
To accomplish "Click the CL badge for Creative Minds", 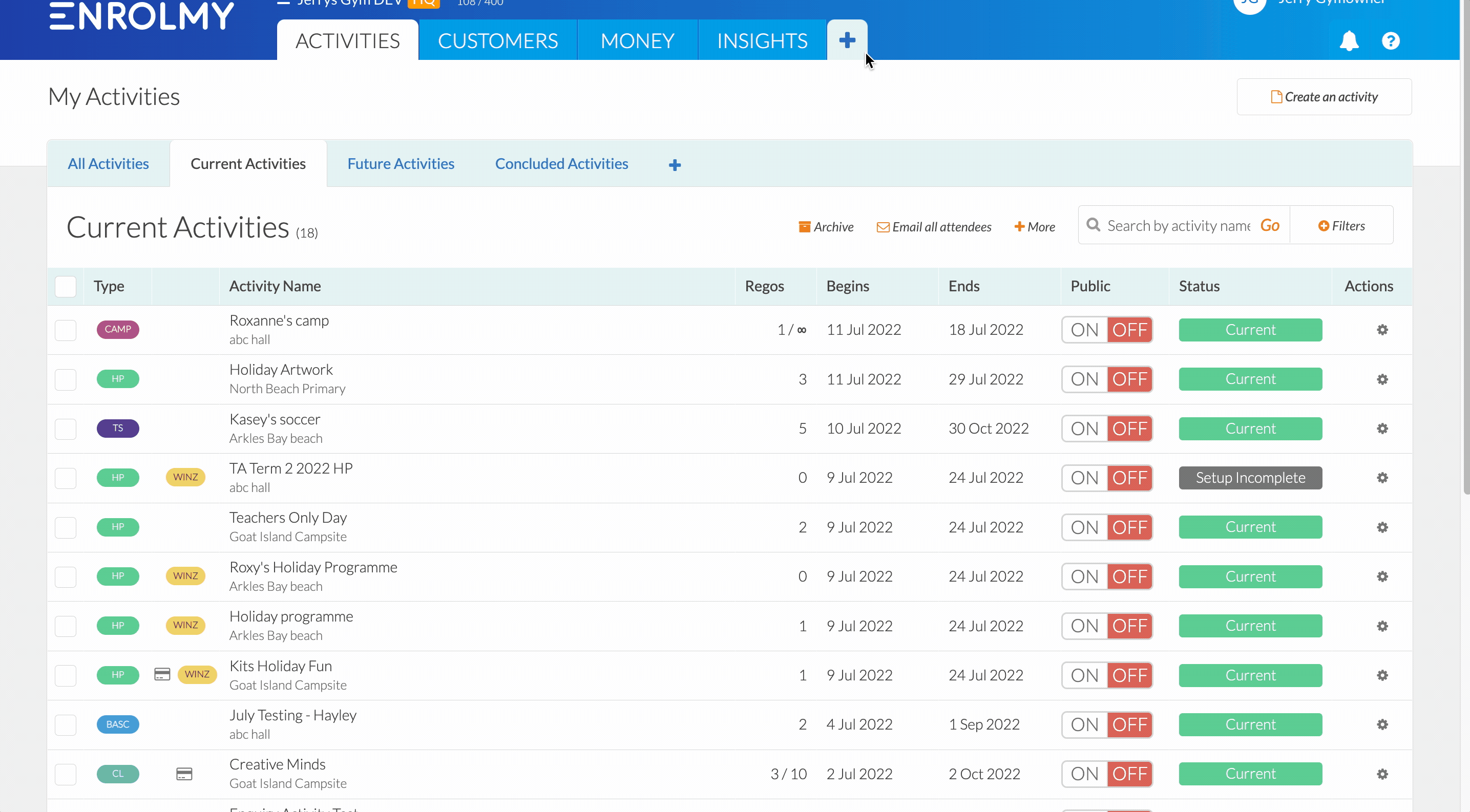I will (118, 774).
